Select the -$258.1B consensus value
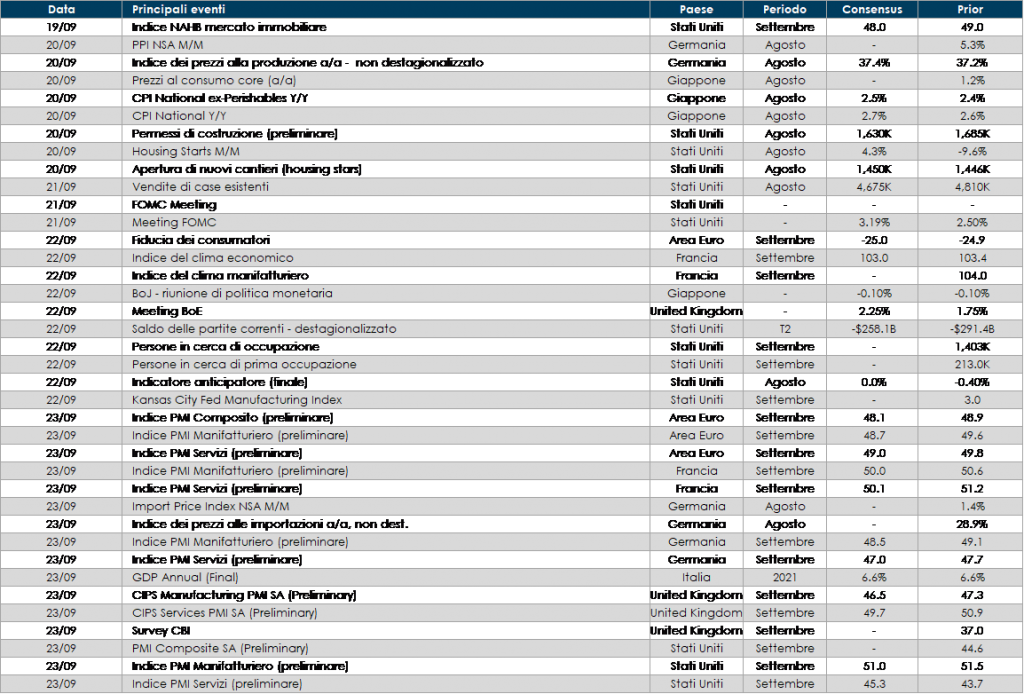The width and height of the screenshot is (1024, 694). tap(872, 329)
